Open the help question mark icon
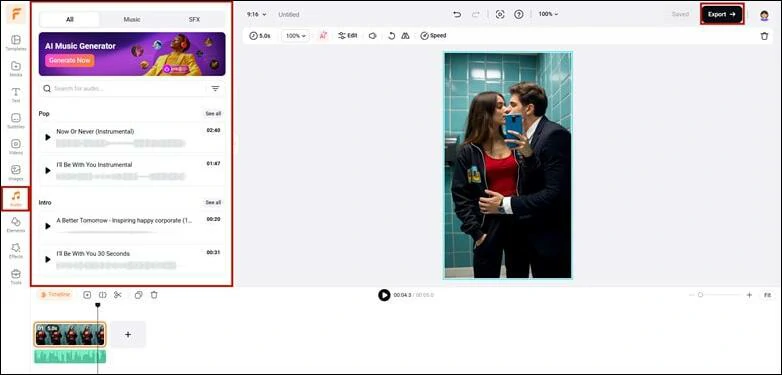 (x=519, y=14)
